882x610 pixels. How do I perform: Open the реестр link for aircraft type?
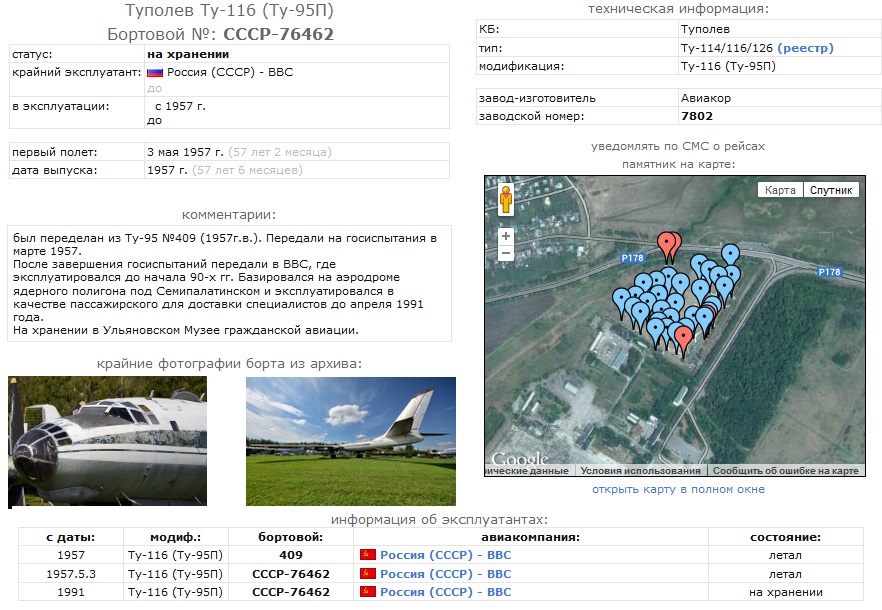[x=805, y=48]
